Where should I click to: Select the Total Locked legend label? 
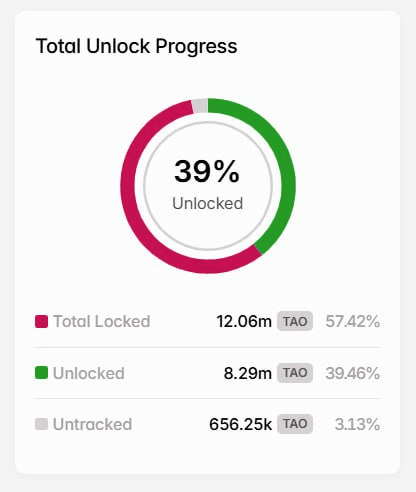[x=102, y=321]
